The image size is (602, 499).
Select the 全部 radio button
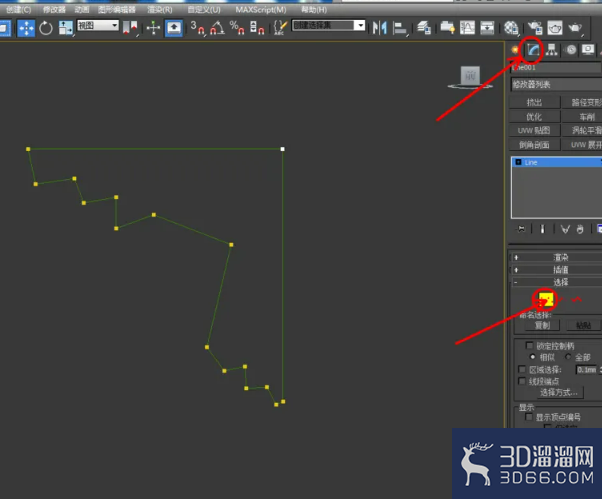point(568,357)
